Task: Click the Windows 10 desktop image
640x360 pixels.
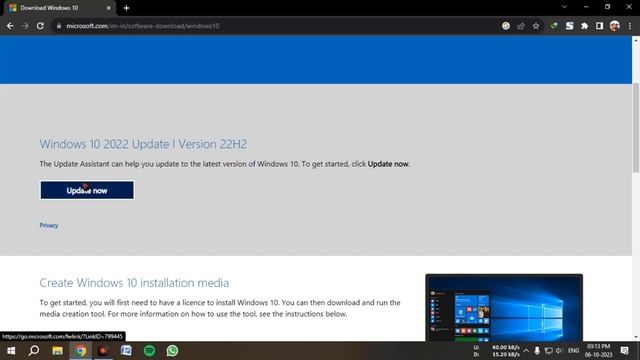Action: [x=504, y=308]
